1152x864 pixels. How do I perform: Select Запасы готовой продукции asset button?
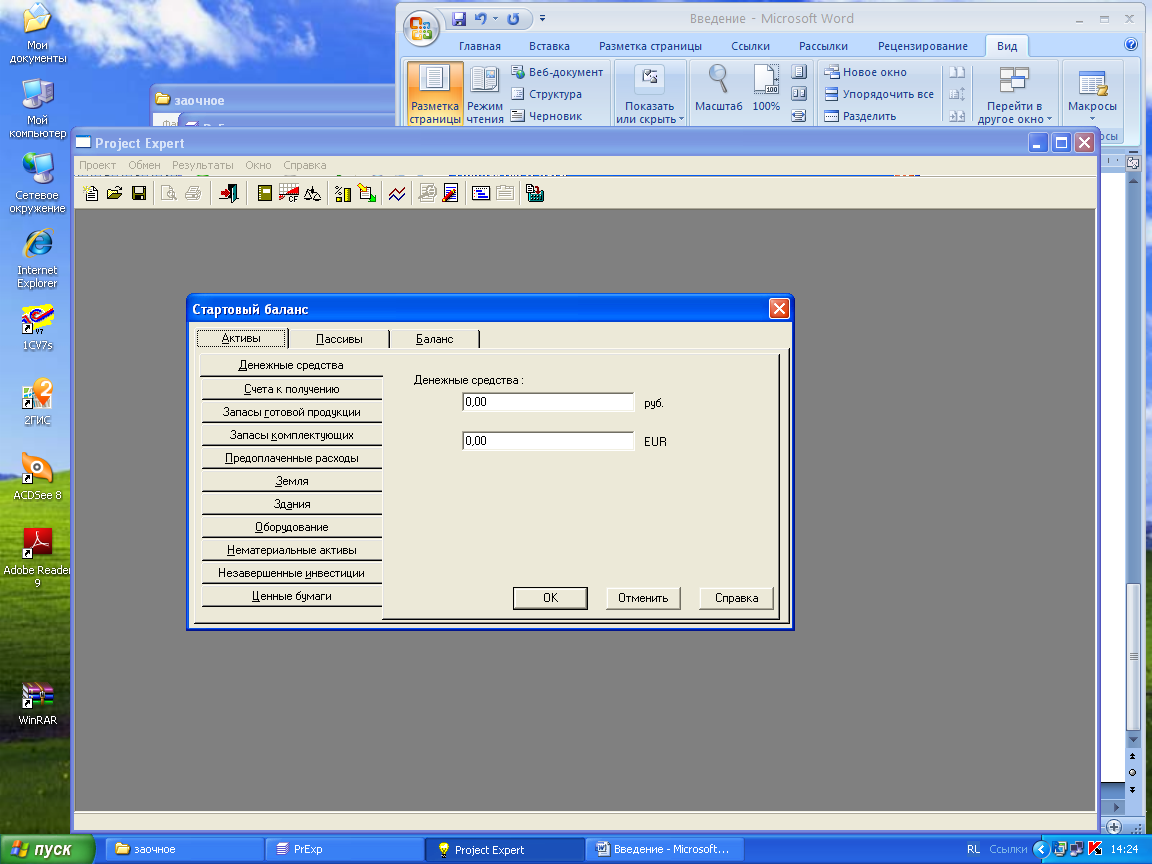[x=292, y=412]
